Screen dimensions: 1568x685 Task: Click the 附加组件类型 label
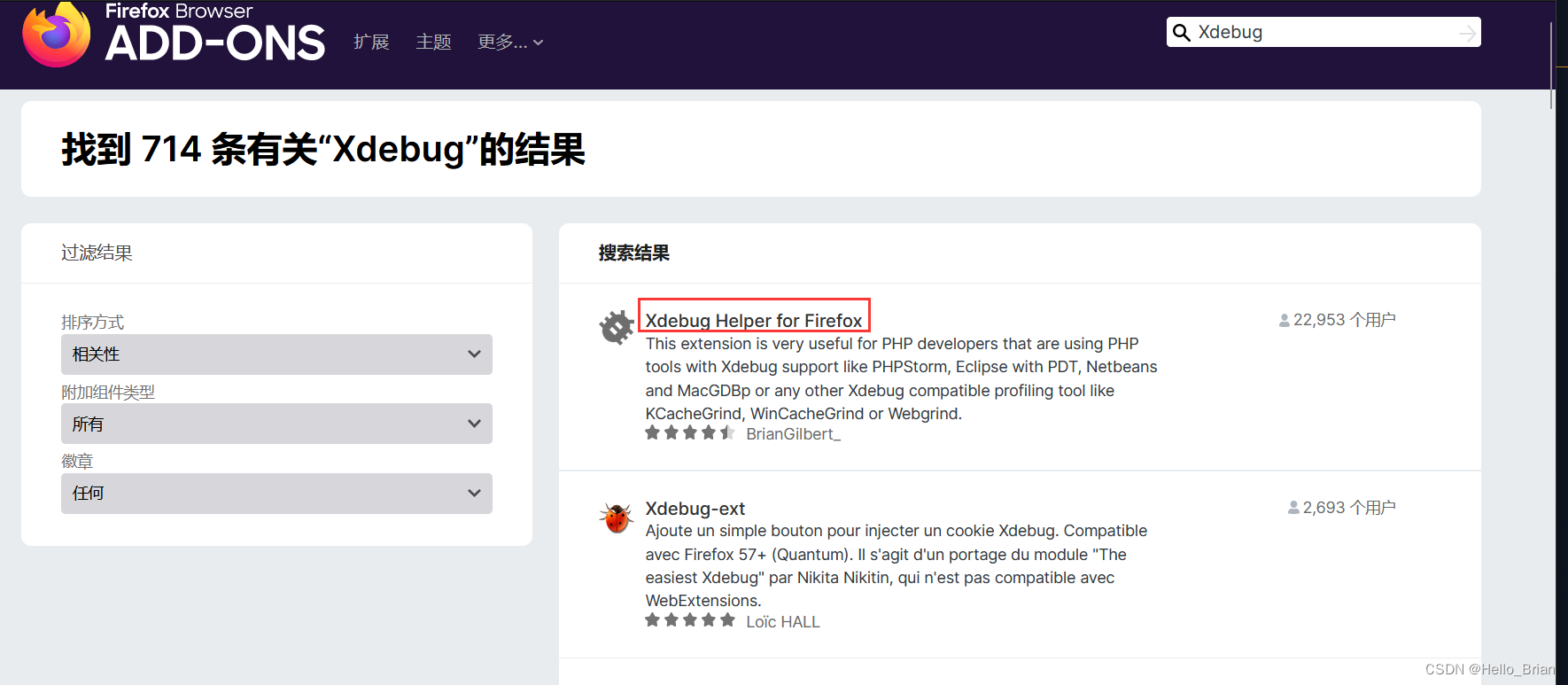tap(108, 392)
